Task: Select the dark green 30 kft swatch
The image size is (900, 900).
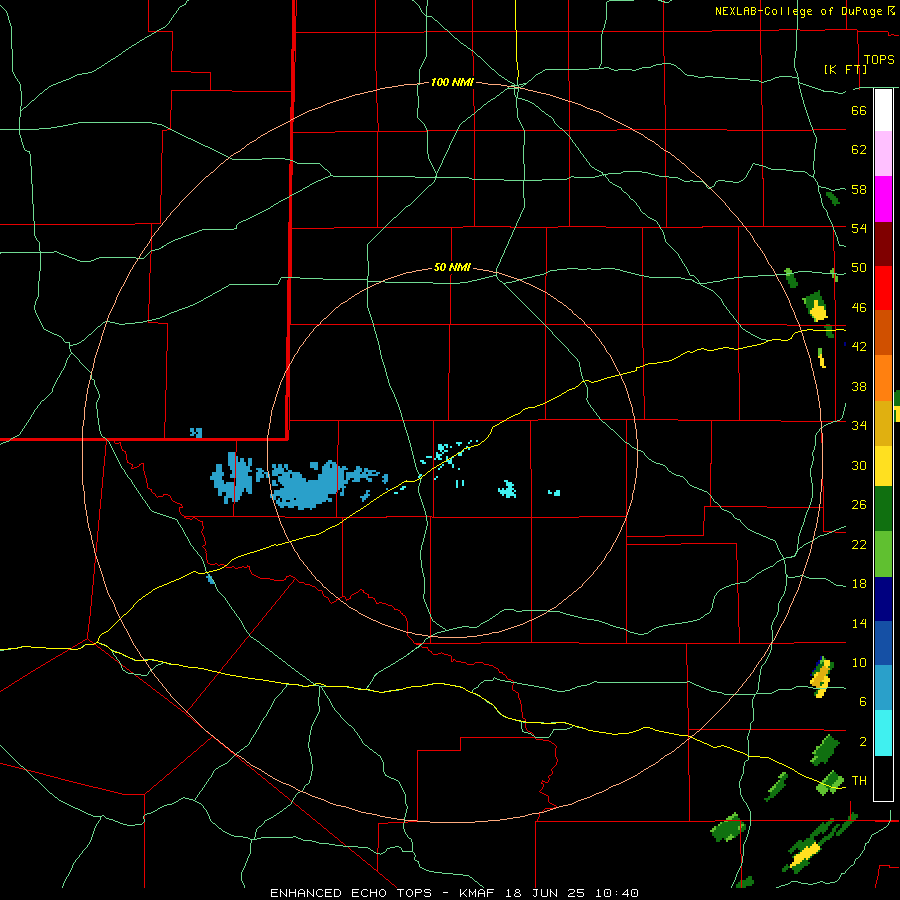Action: point(883,509)
